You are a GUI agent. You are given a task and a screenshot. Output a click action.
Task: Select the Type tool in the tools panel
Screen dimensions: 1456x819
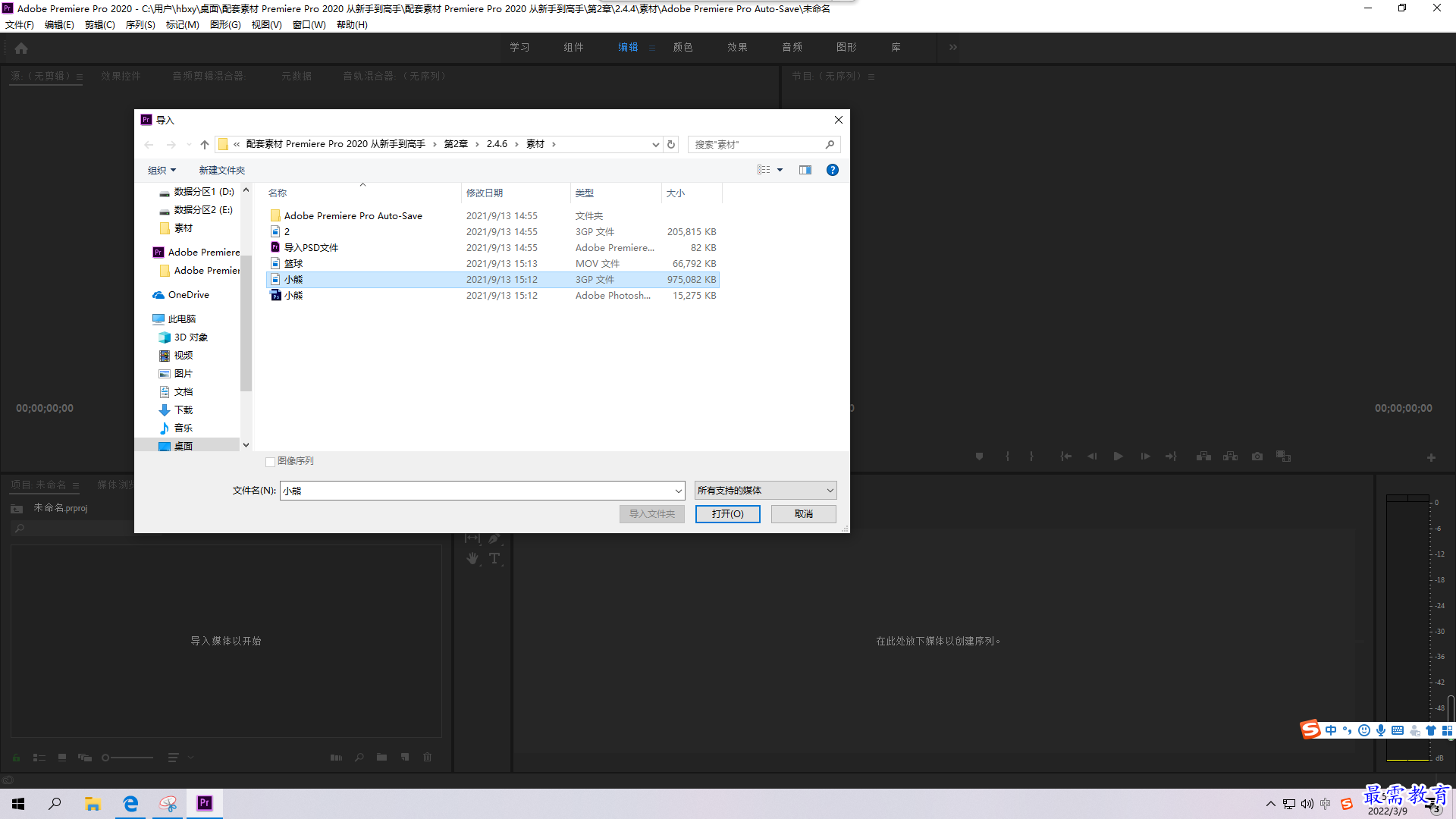coord(494,559)
